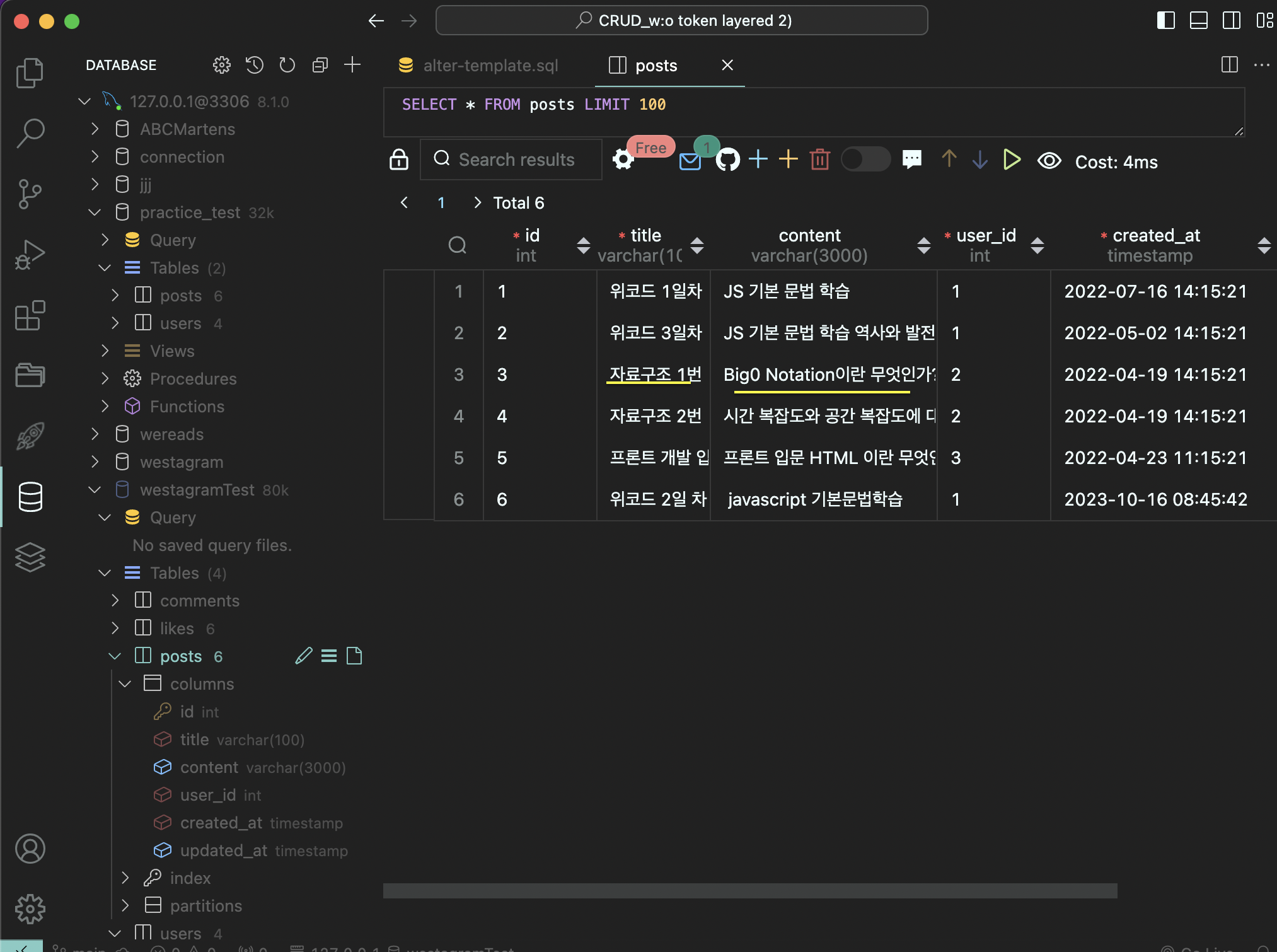Go to the next results page
1277x952 pixels.
pyautogui.click(x=477, y=202)
